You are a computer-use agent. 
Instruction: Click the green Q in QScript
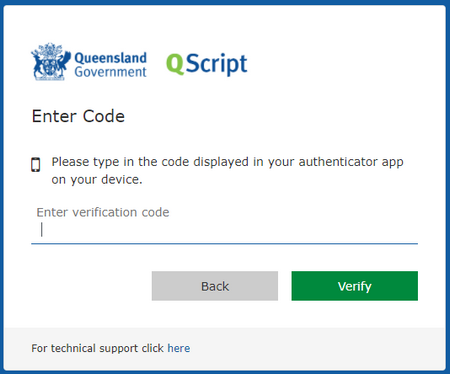tap(175, 64)
